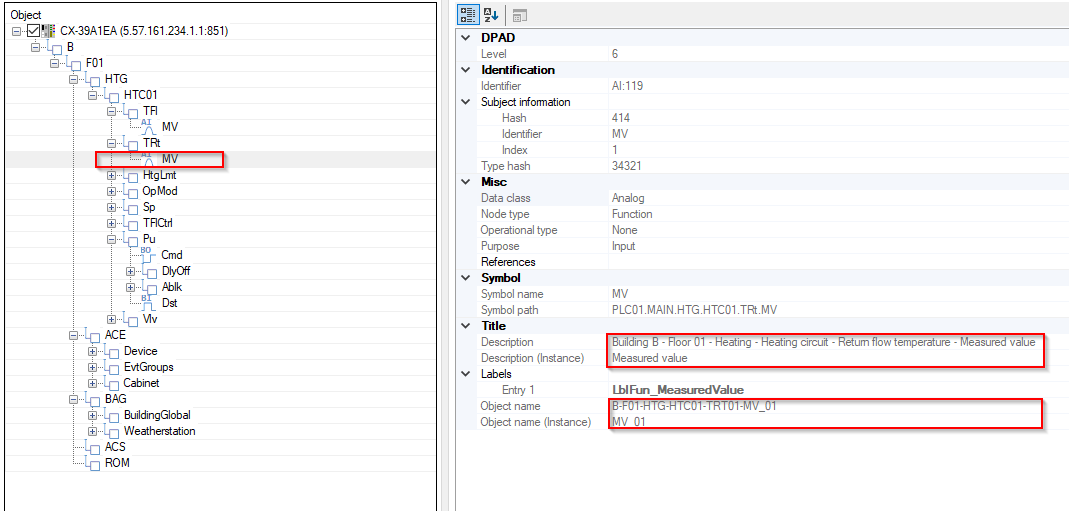Expand the Device node
The image size is (1069, 511).
93,351
